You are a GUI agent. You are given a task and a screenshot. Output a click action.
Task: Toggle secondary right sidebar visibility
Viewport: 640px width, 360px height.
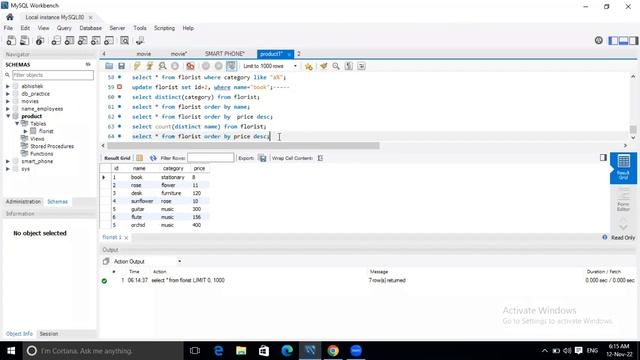(633, 40)
